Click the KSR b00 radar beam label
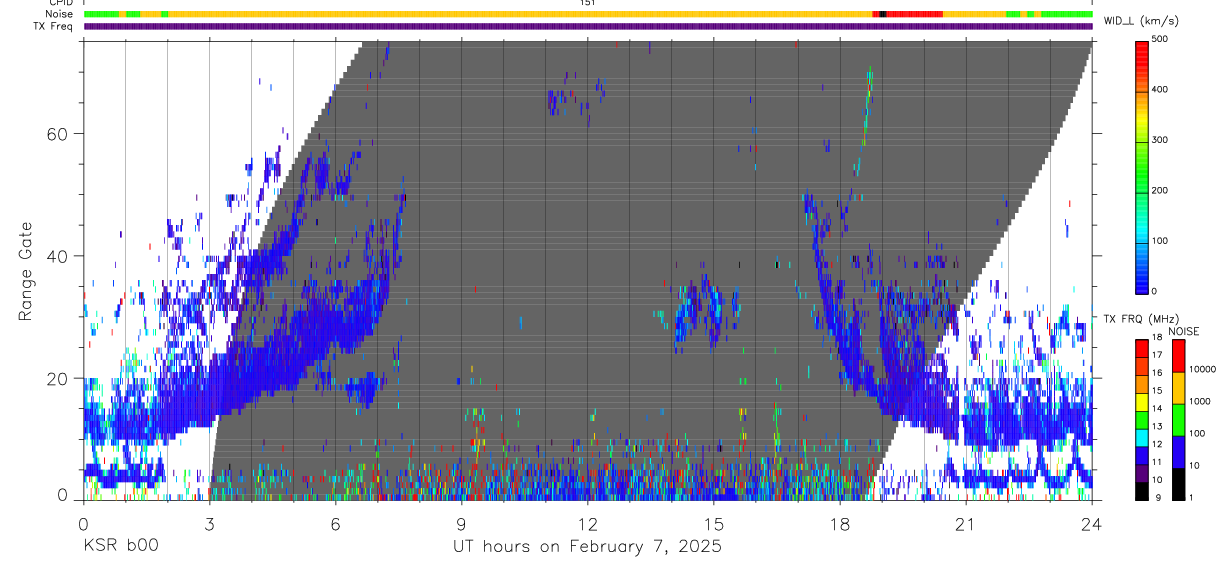 pyautogui.click(x=120, y=547)
